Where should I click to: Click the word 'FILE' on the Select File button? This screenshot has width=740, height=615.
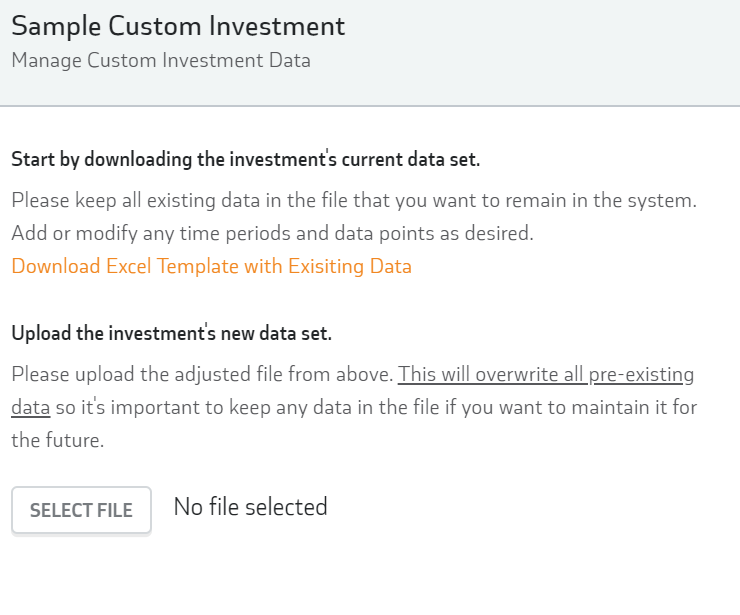point(114,511)
